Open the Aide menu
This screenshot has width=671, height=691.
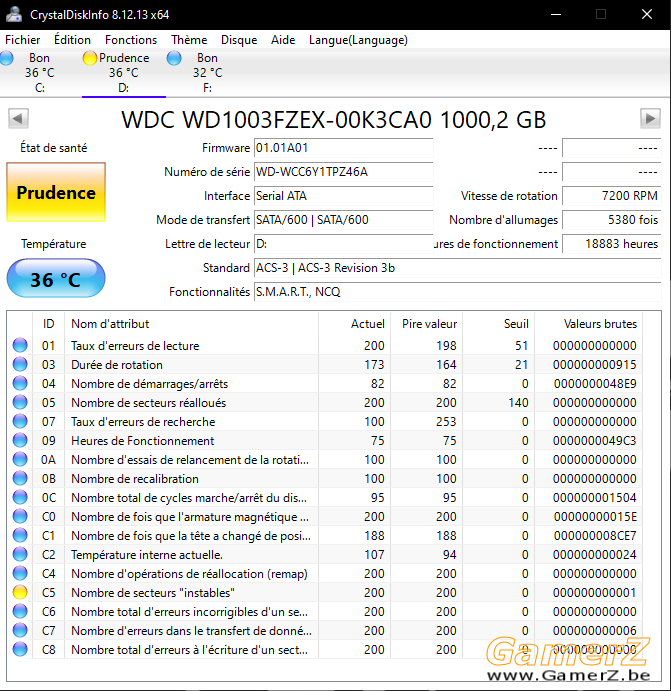pyautogui.click(x=283, y=40)
